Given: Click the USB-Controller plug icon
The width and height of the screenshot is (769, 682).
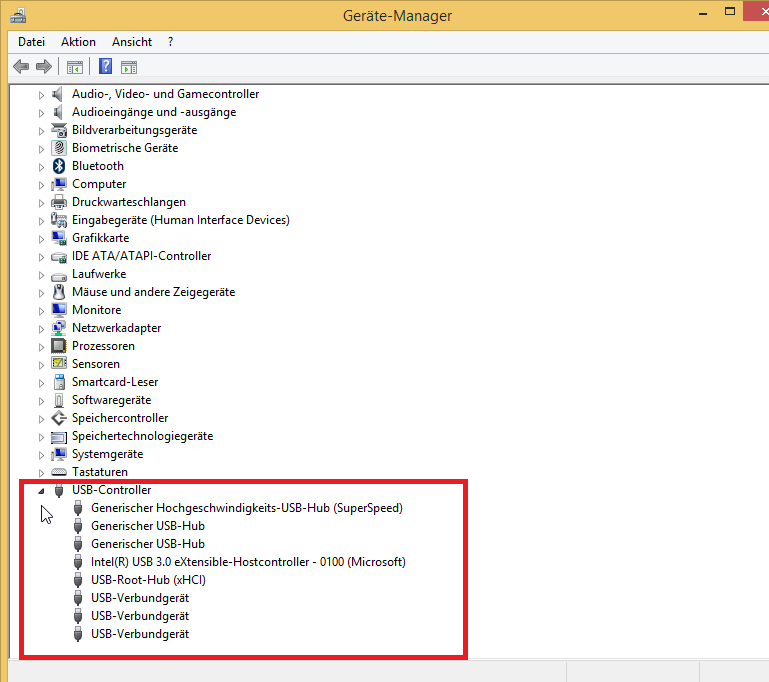Looking at the screenshot, I should (59, 490).
